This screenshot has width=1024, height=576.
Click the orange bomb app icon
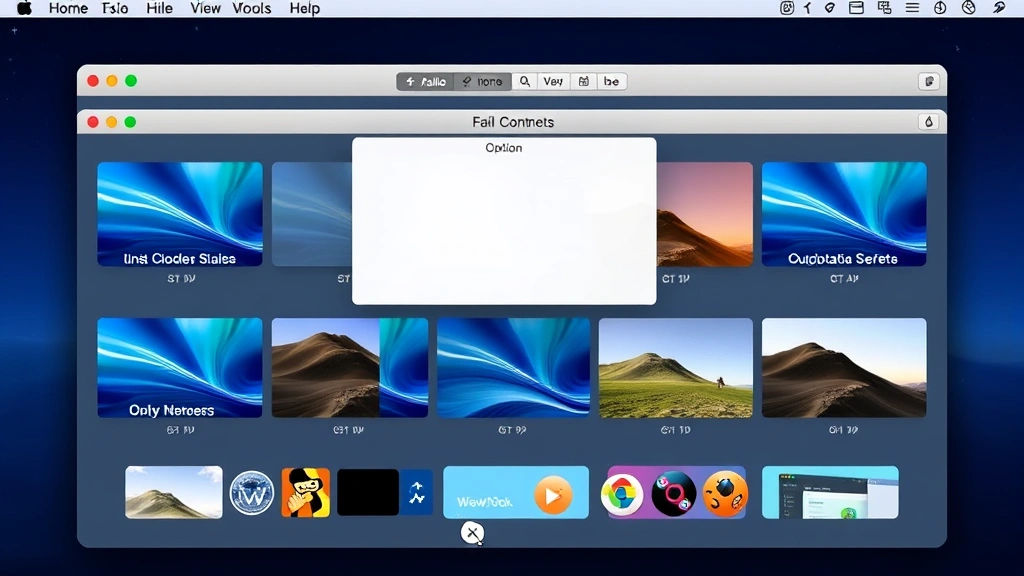(725, 493)
